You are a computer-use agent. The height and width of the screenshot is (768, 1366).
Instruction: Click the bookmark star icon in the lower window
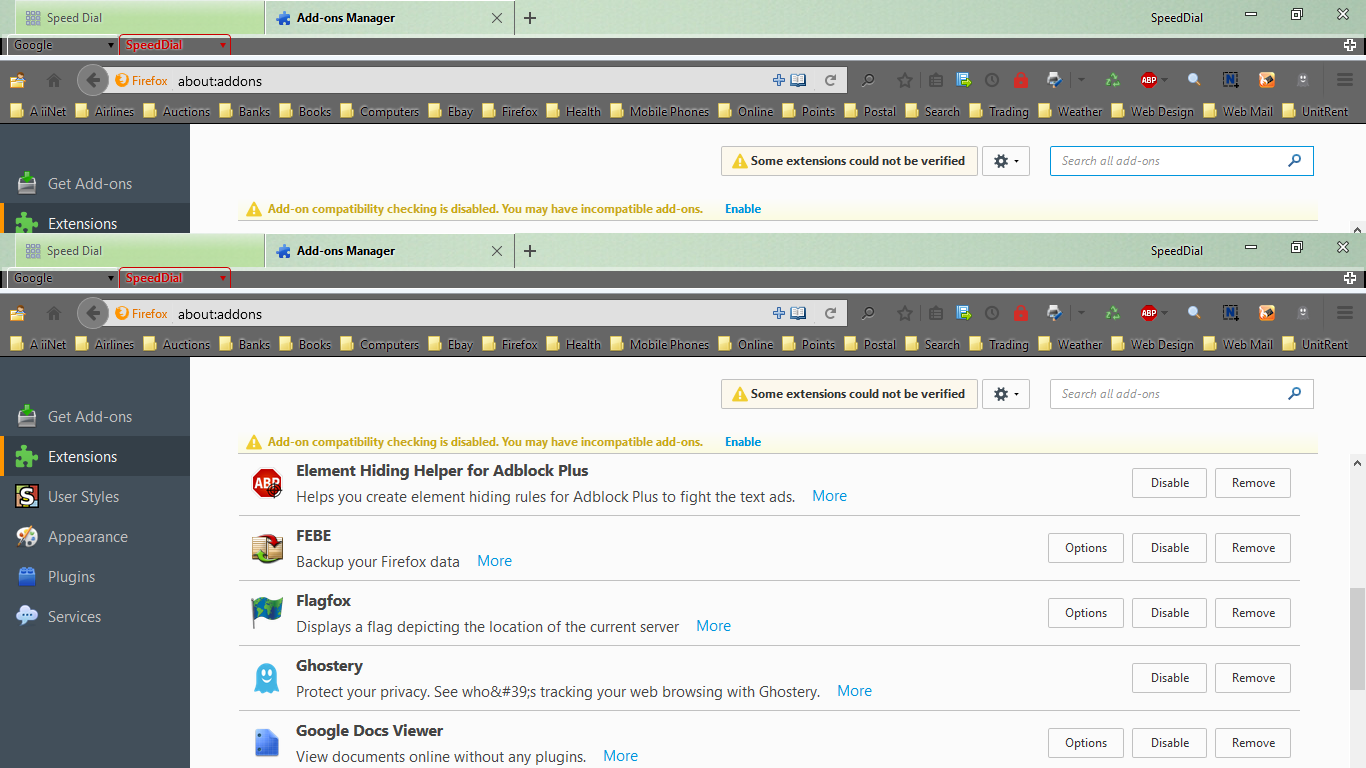click(x=905, y=313)
